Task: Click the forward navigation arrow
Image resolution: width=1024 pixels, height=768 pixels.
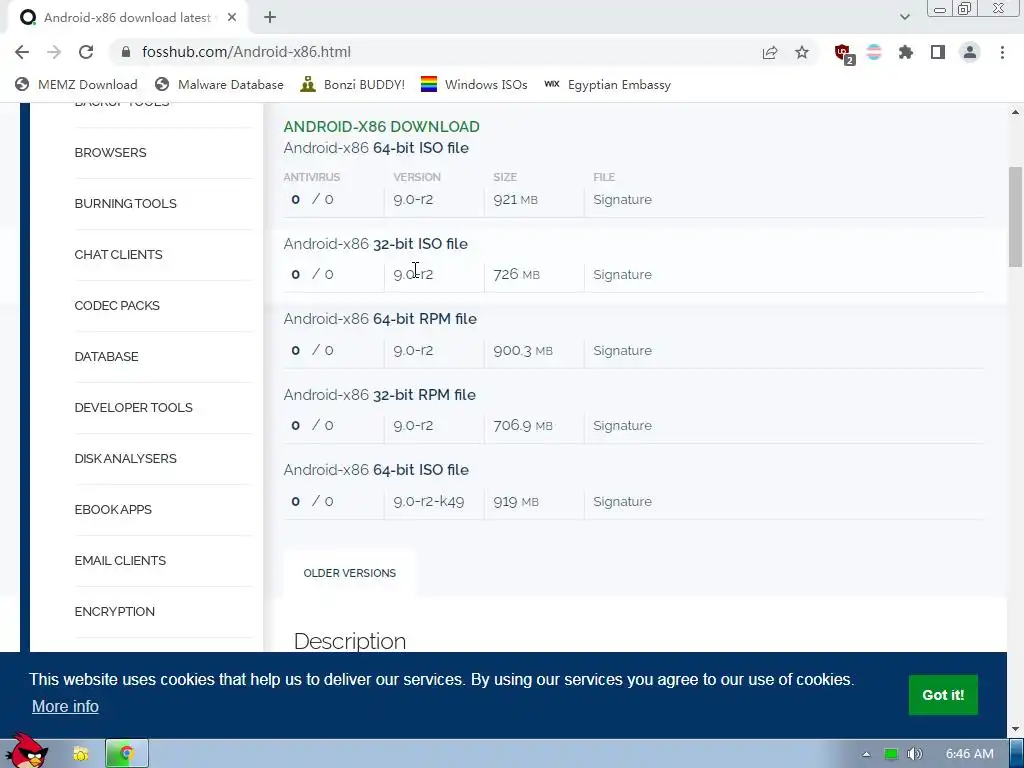Action: pyautogui.click(x=54, y=52)
